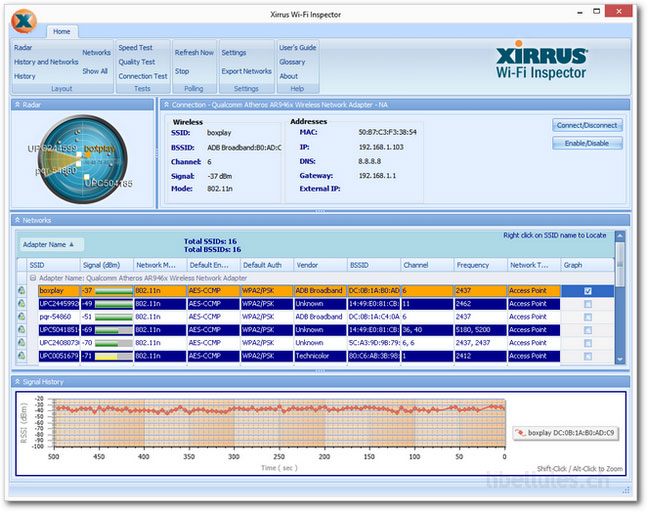This screenshot has width=648, height=512.
Task: Toggle the Adapter Name sort grouping
Action: click(51, 245)
